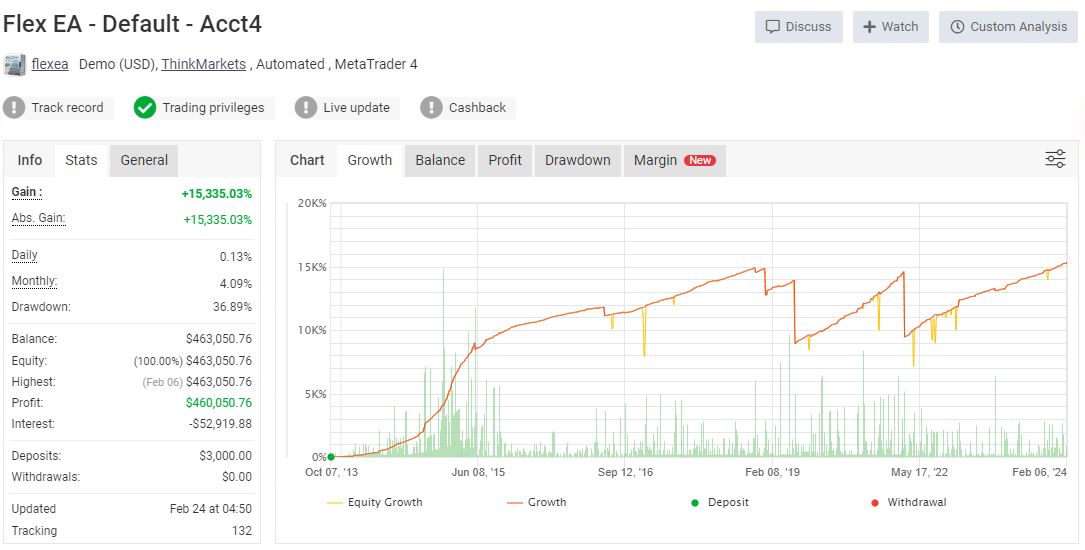Toggle Deposit legend series
The height and width of the screenshot is (550, 1085).
[720, 502]
